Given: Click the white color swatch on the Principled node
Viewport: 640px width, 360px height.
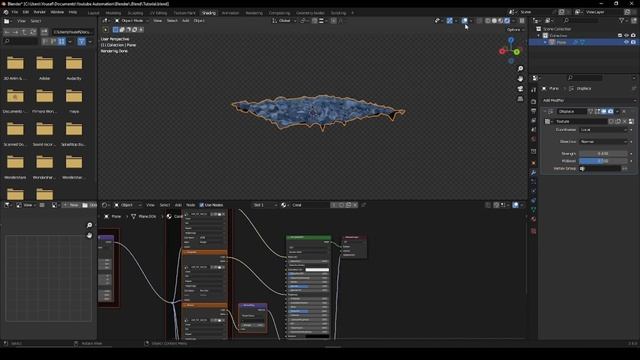Looking at the screenshot, I should [x=317, y=269].
